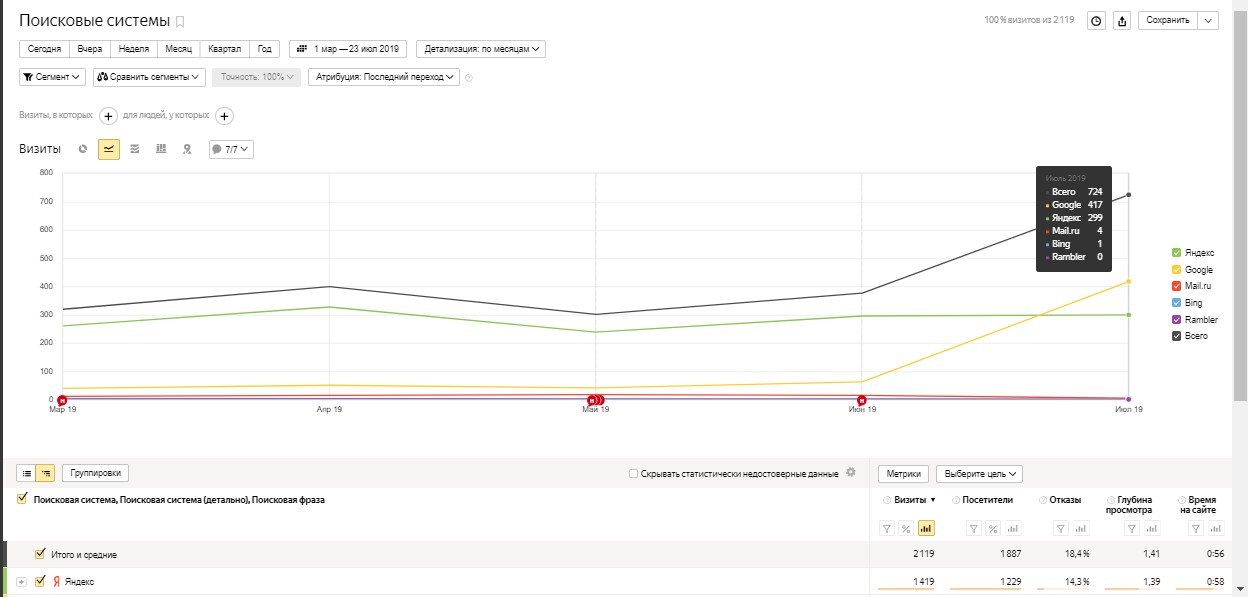The image size is (1248, 597).
Task: Click the export/share report icon
Action: pos(1122,21)
